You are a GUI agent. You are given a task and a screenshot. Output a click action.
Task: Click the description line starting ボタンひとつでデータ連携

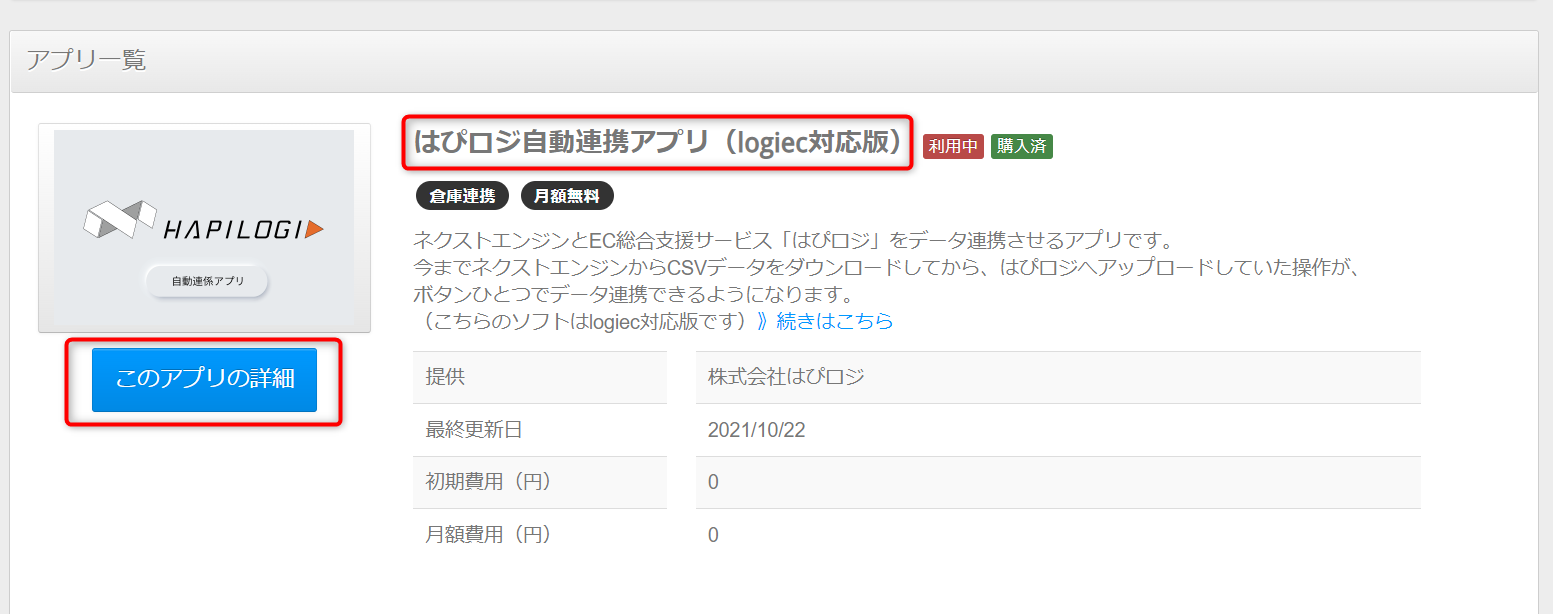point(632,295)
